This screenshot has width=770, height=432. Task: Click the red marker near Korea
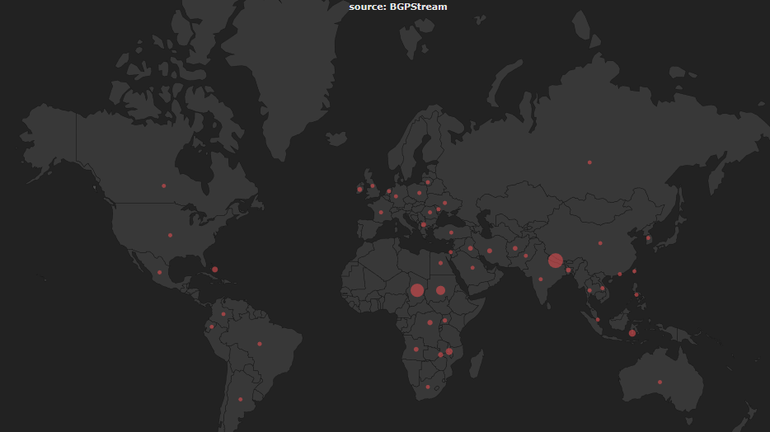(x=648, y=238)
